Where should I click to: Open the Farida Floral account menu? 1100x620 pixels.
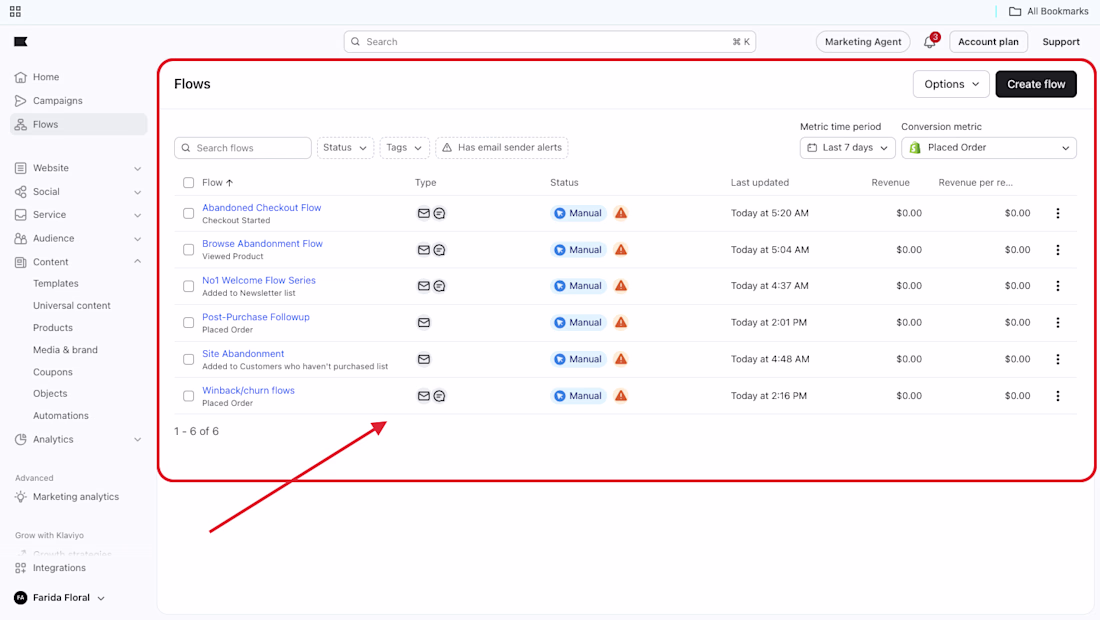point(60,598)
